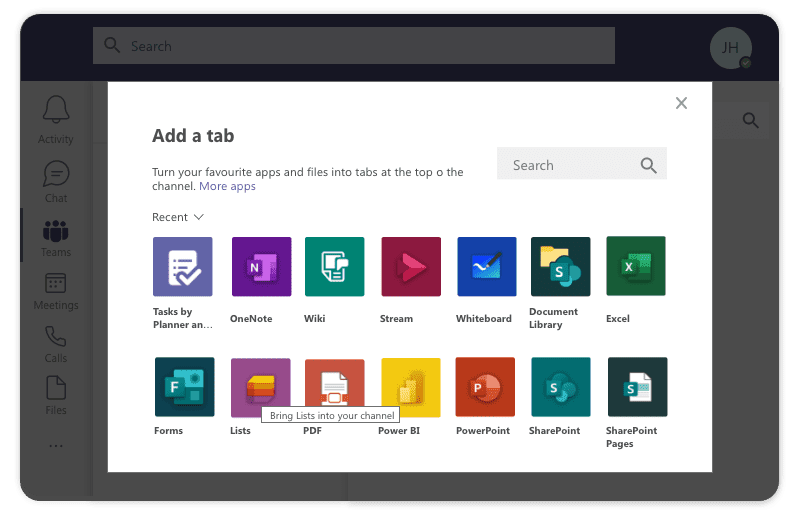Add a Forms tab
Viewport: 800px width, 521px height.
[x=184, y=387]
